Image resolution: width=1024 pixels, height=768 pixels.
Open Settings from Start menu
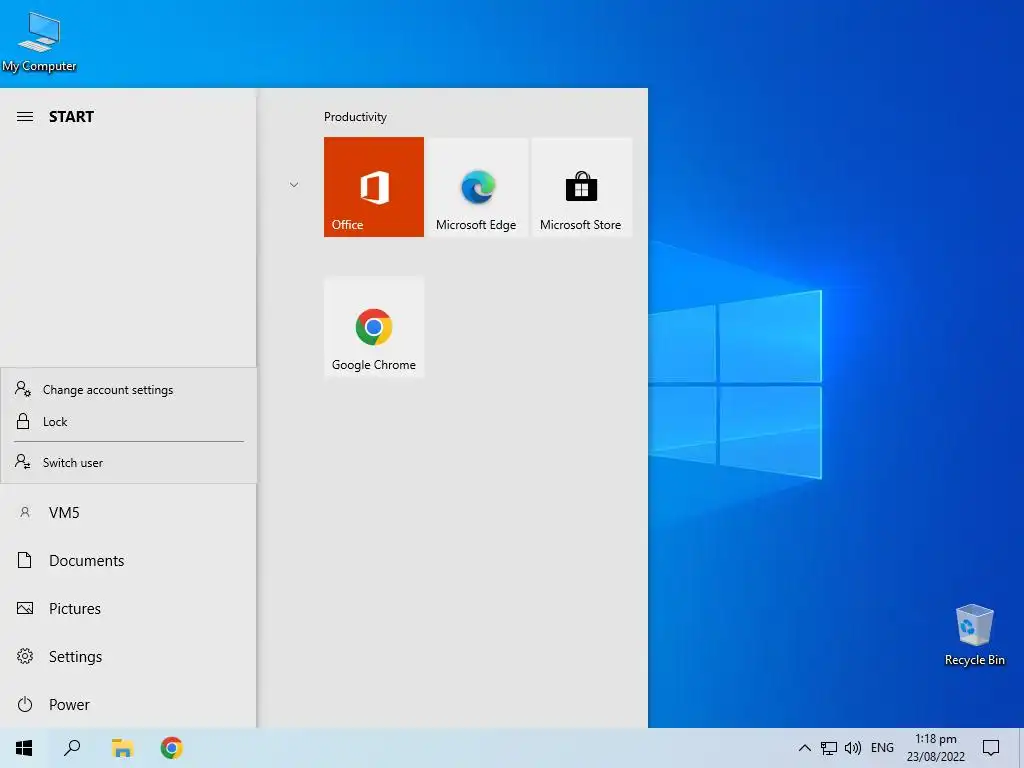click(129, 656)
